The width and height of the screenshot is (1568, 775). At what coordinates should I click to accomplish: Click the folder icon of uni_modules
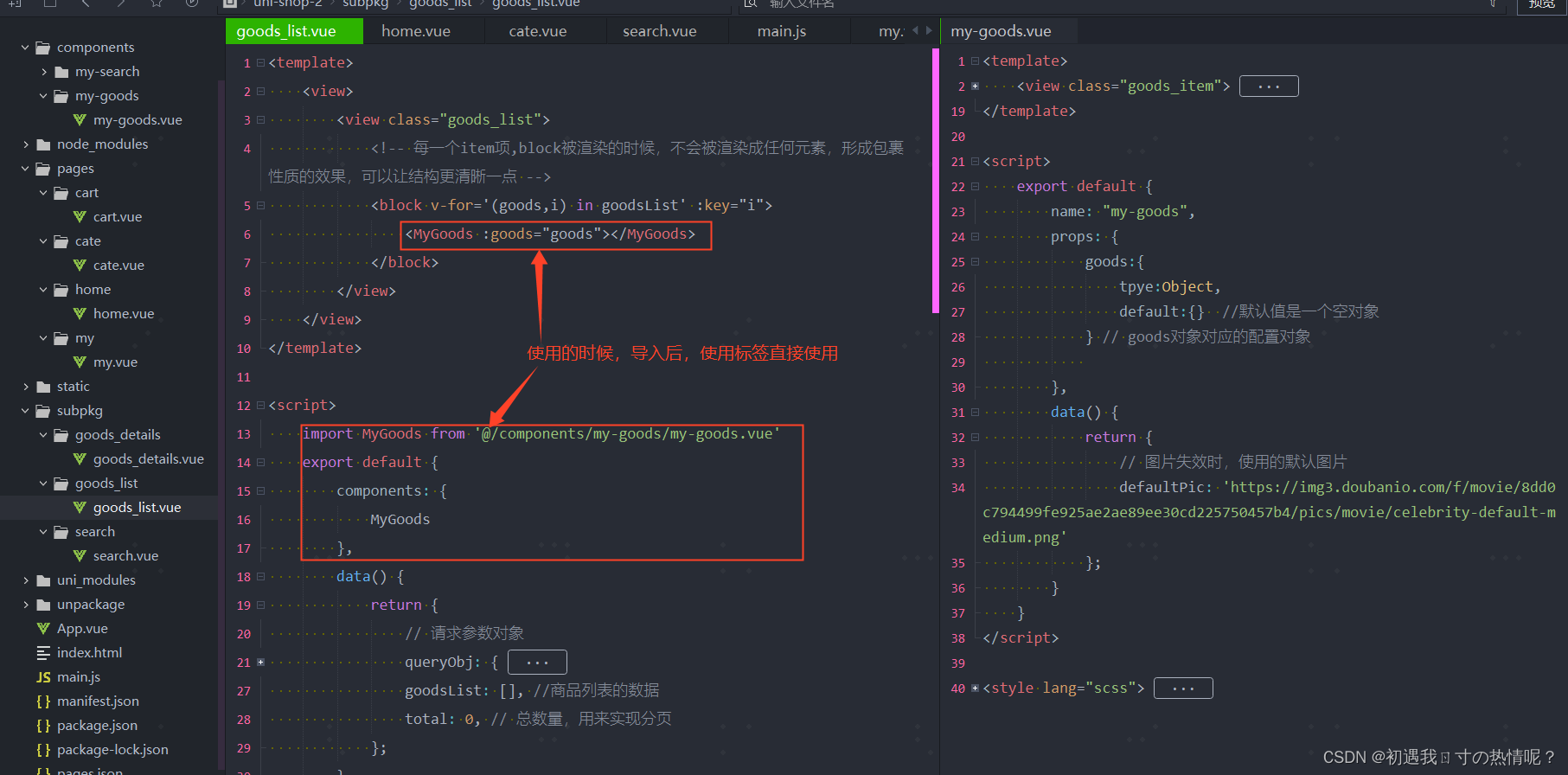tap(43, 580)
